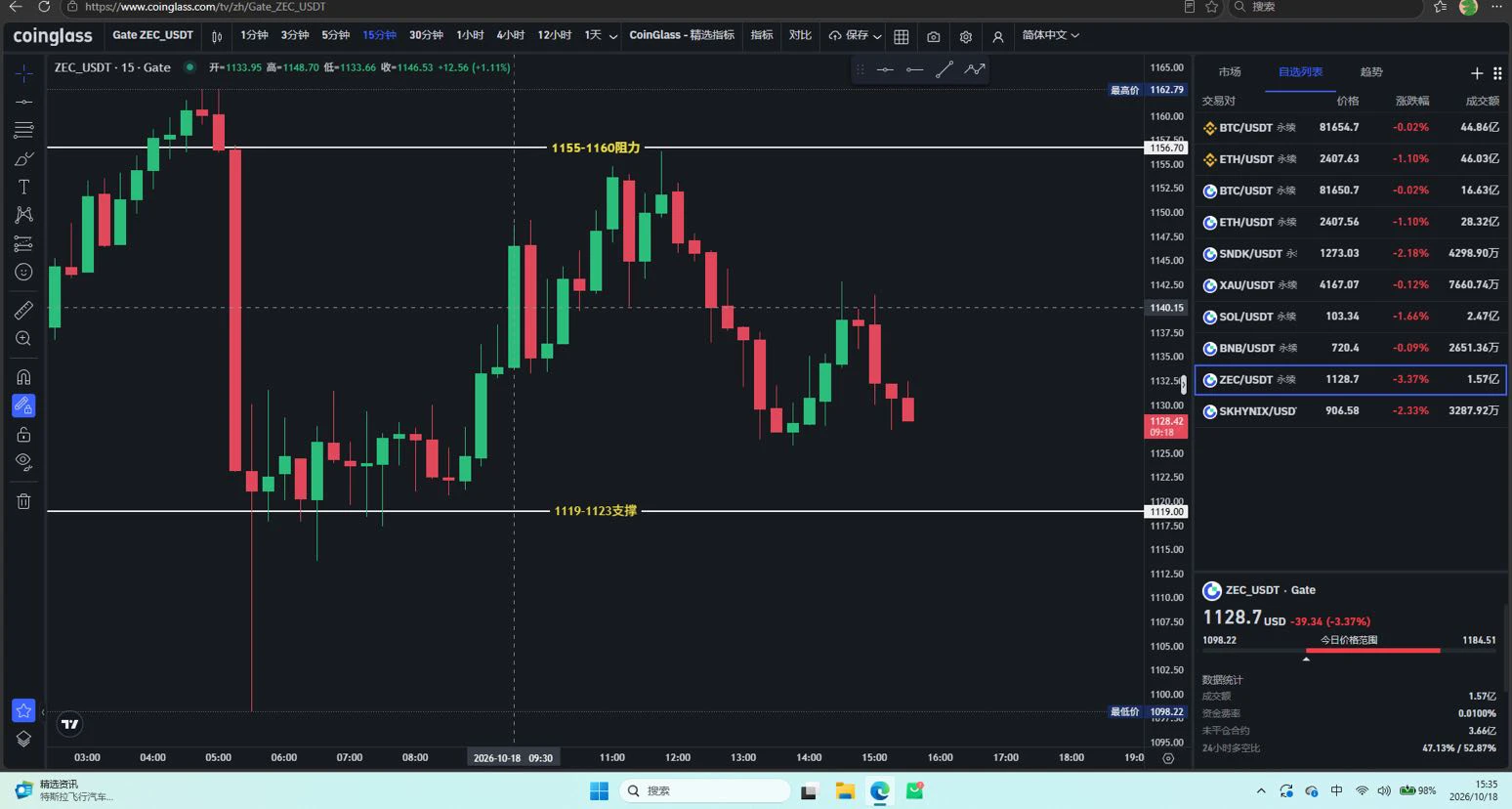Viewport: 1512px width, 809px height.
Task: Select the ruler measure tool
Action: [23, 310]
